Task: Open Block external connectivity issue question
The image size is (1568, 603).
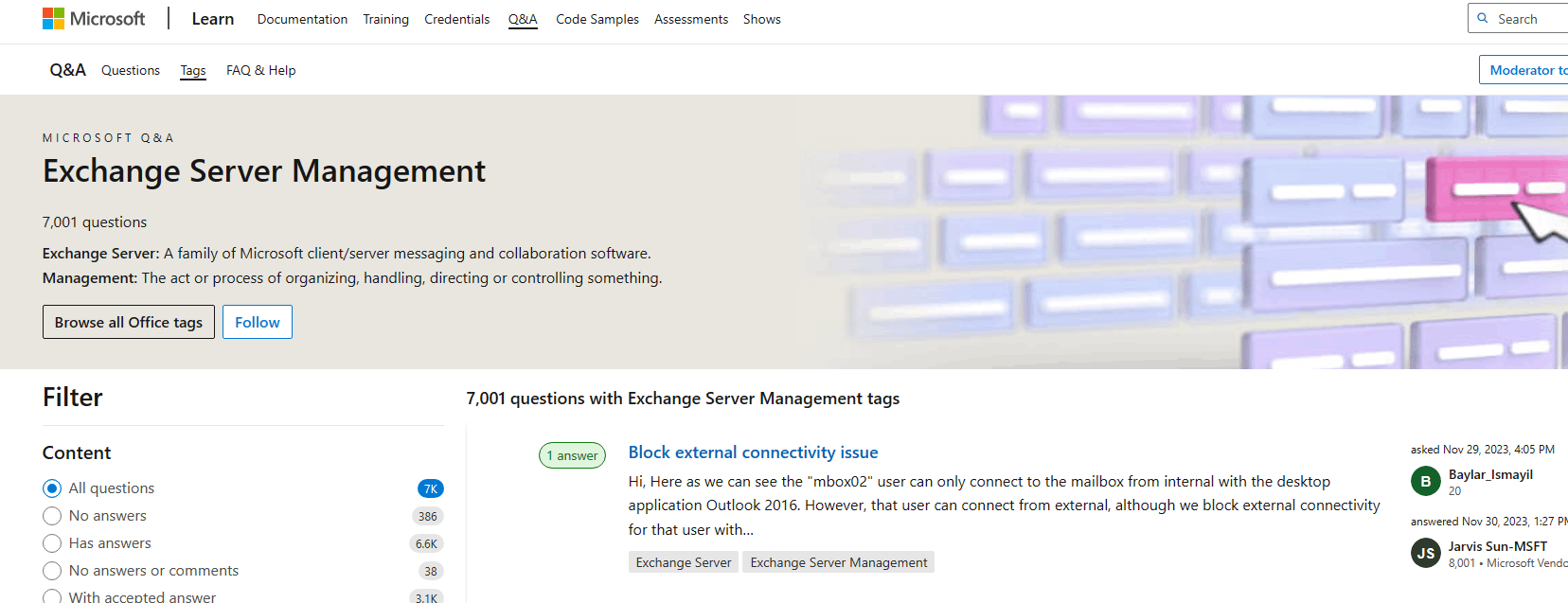Action: point(753,452)
